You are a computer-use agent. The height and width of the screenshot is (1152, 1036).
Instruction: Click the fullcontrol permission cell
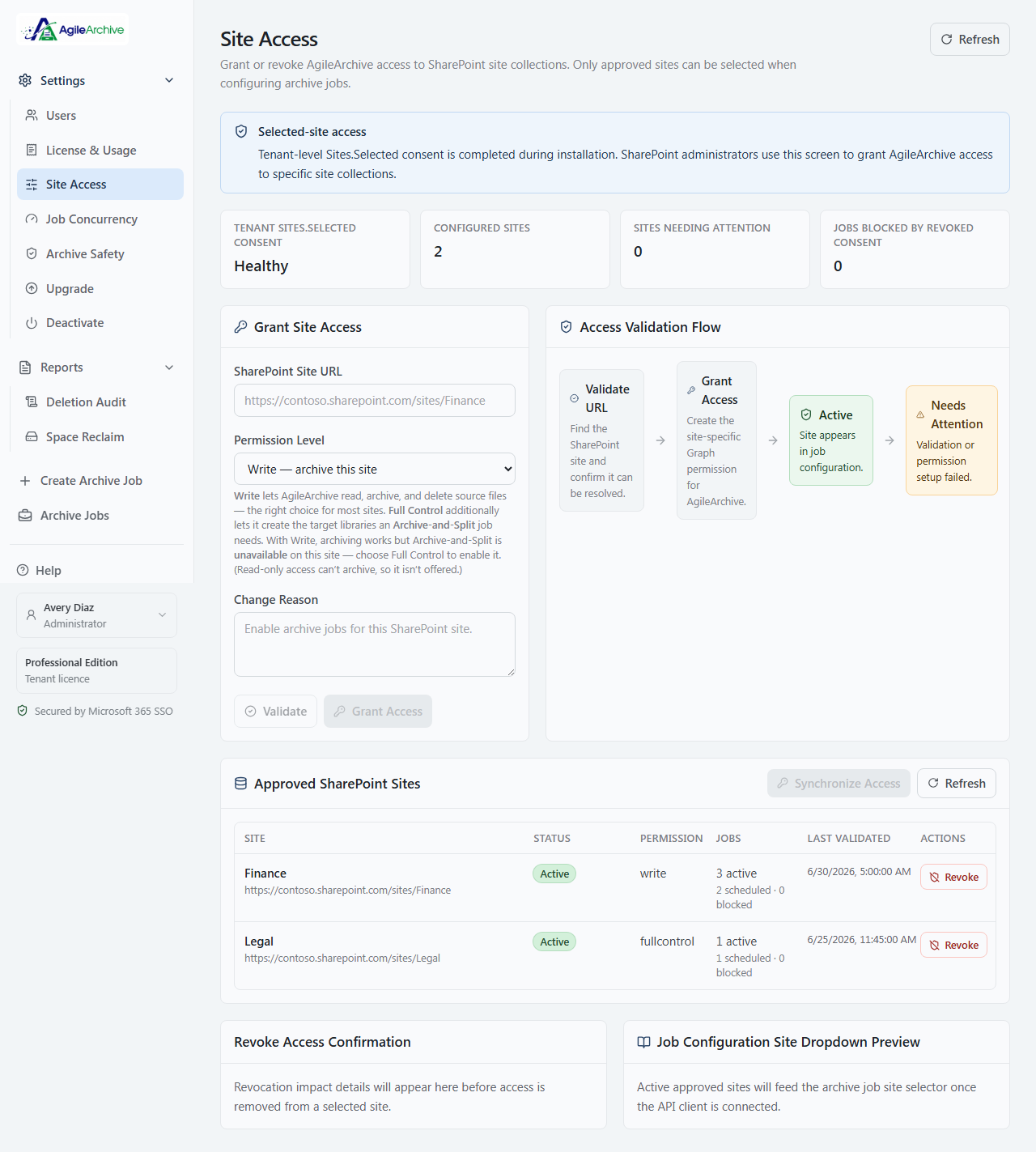[x=667, y=942]
